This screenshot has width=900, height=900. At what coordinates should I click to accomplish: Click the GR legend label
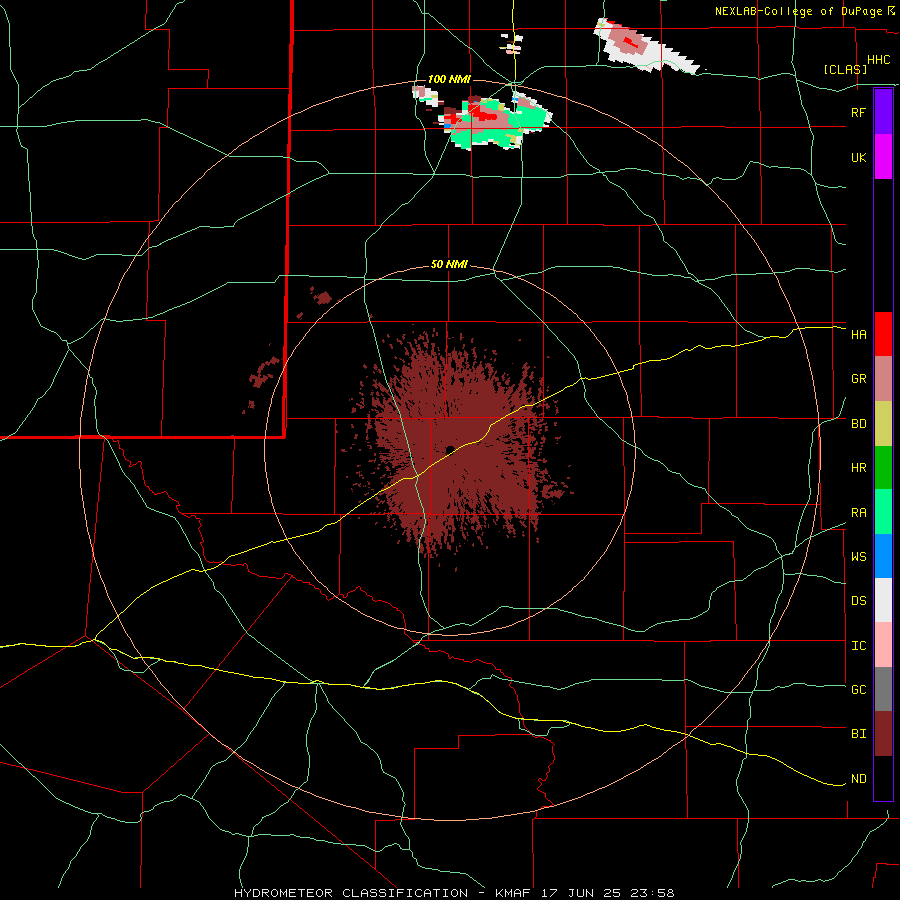click(858, 379)
